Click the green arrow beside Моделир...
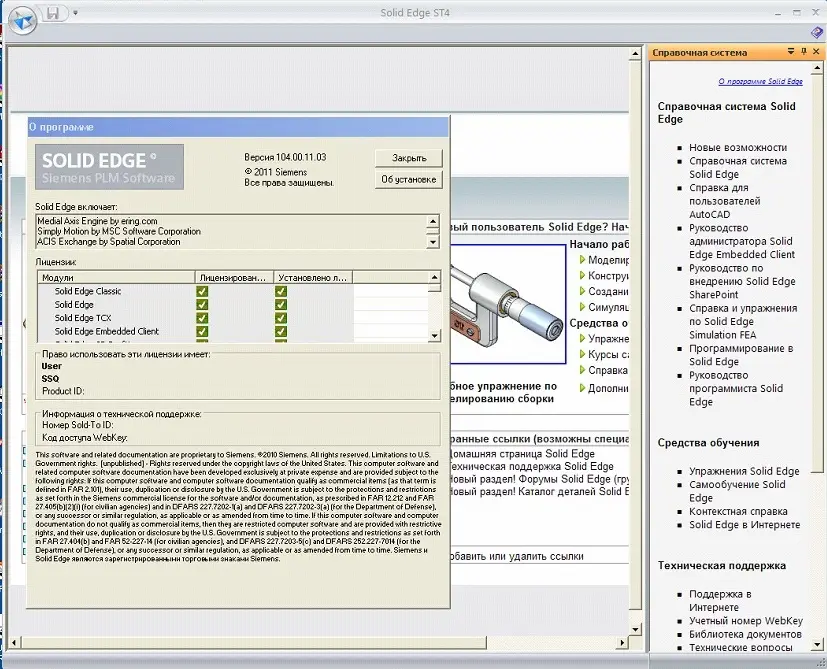This screenshot has width=827, height=669. (581, 260)
